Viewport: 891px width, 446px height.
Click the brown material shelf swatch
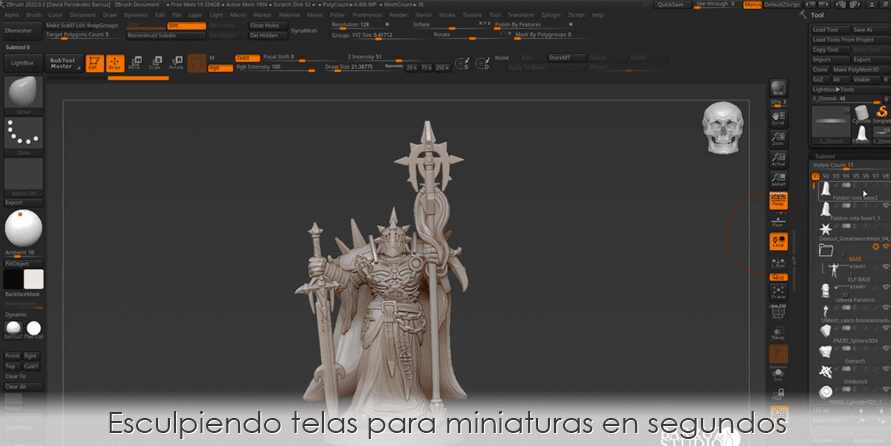click(x=778, y=354)
